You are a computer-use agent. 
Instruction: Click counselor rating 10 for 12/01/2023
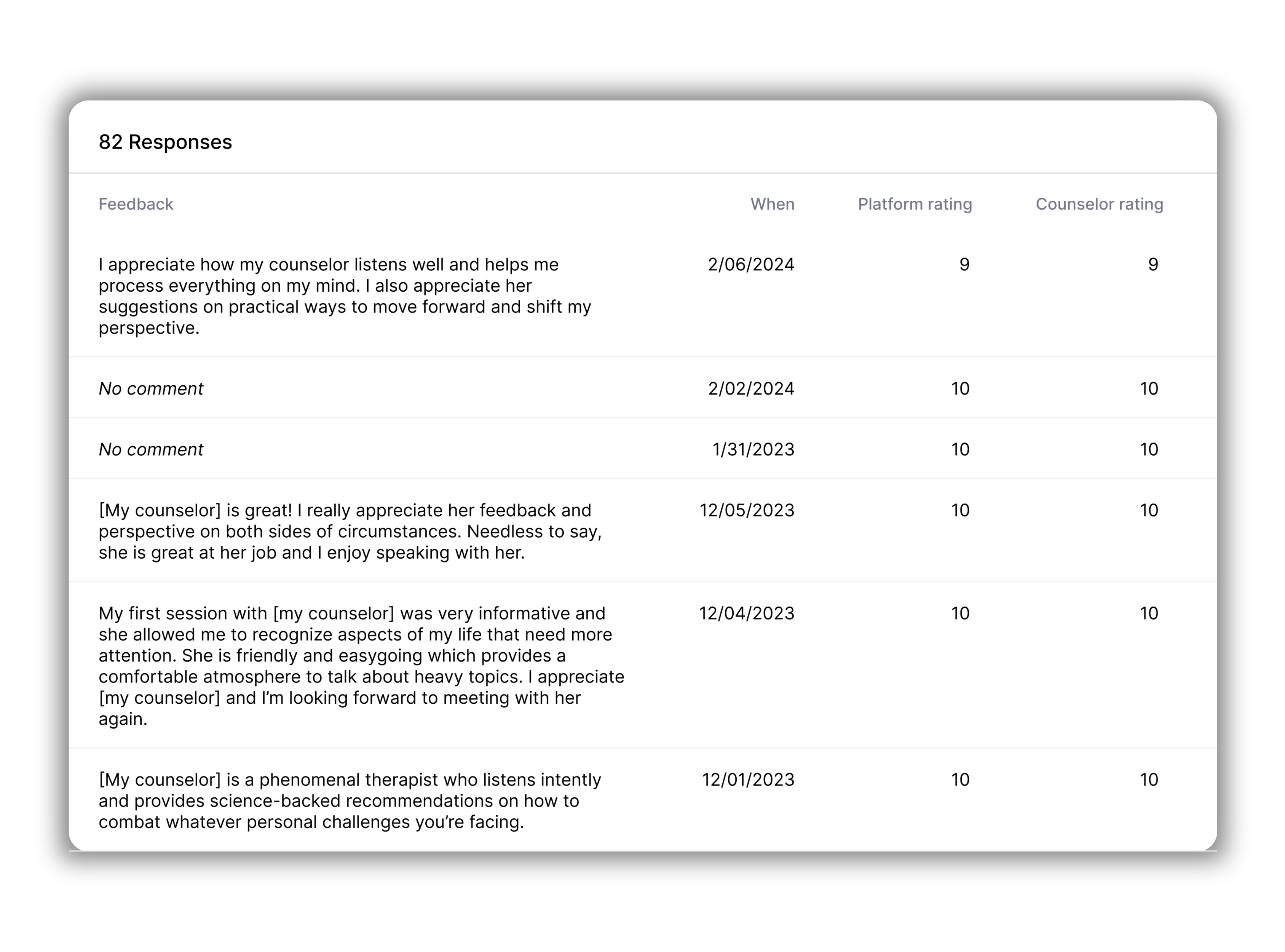pyautogui.click(x=1149, y=780)
